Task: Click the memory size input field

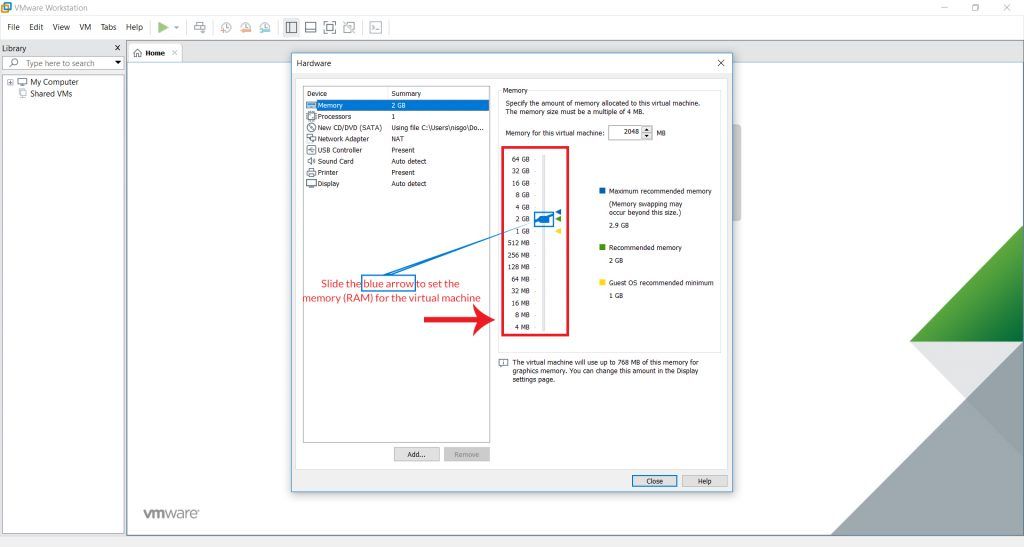Action: tap(625, 133)
